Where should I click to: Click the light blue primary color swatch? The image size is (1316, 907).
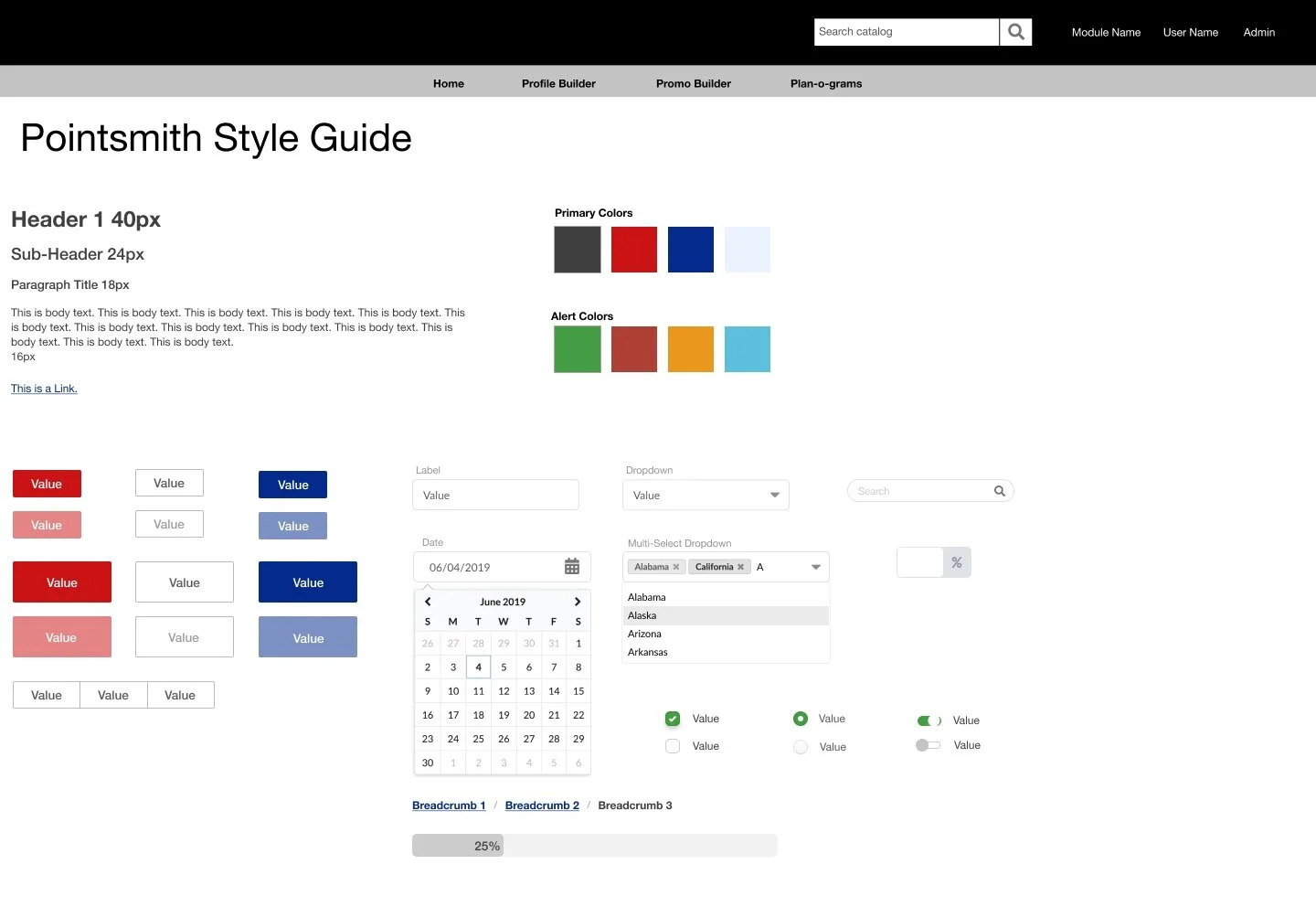coord(748,250)
